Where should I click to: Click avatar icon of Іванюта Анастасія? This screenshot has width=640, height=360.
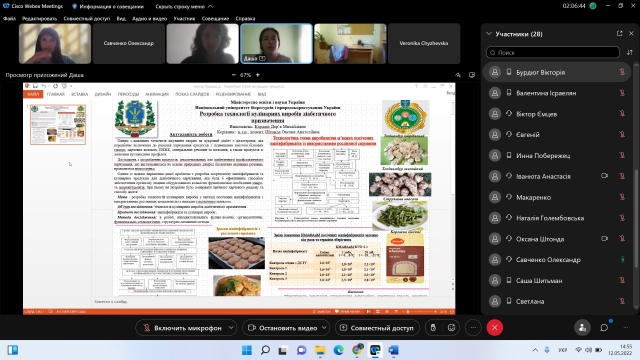(x=495, y=176)
